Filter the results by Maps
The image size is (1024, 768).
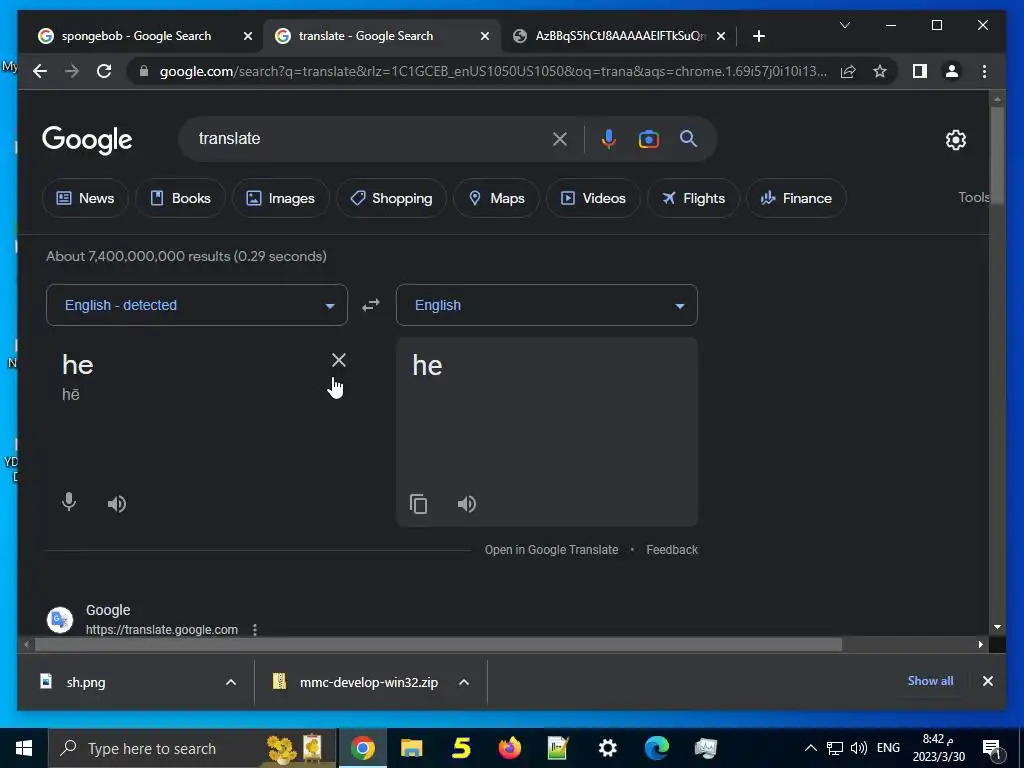[x=496, y=198]
